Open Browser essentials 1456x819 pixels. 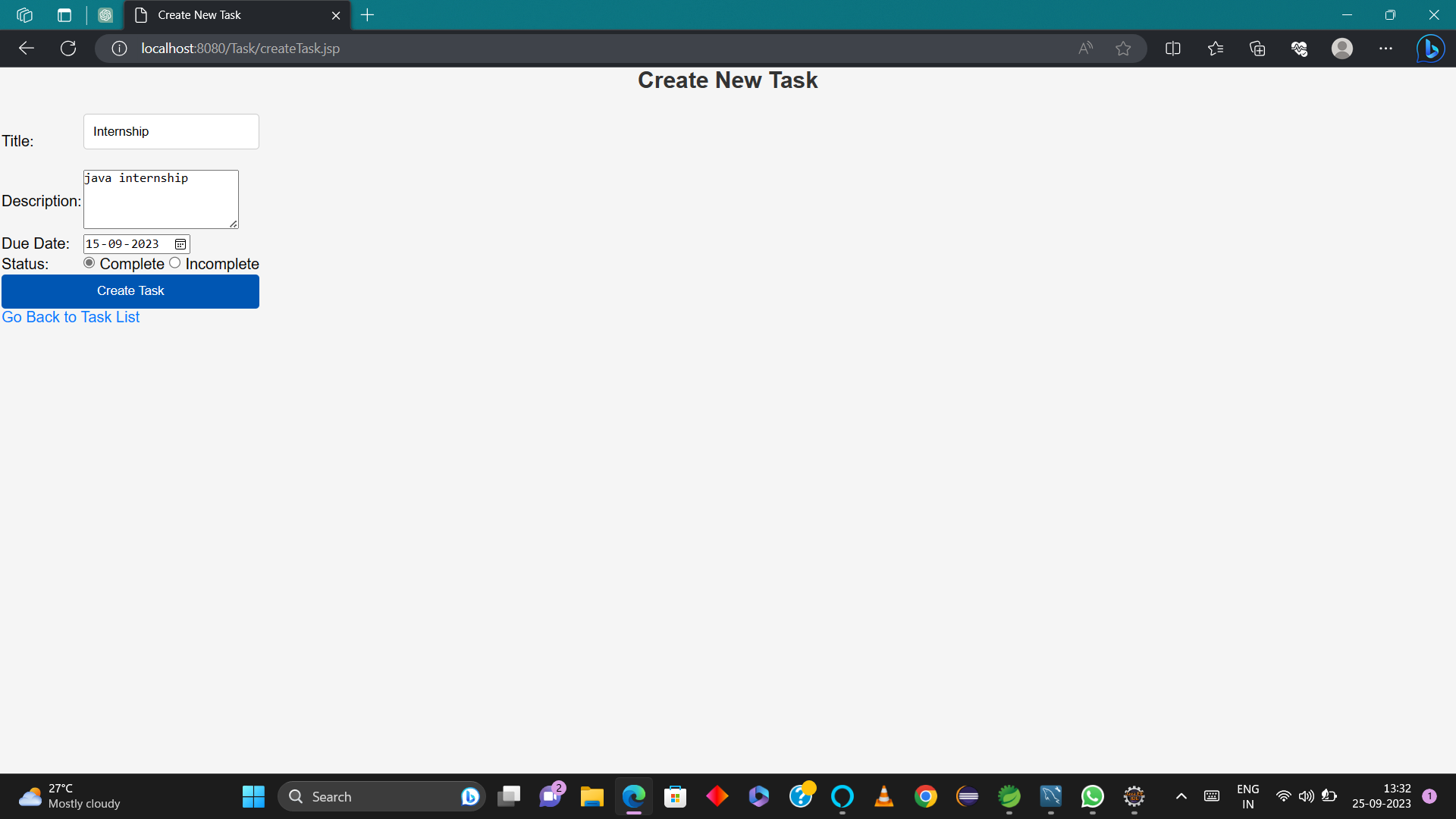tap(1300, 48)
